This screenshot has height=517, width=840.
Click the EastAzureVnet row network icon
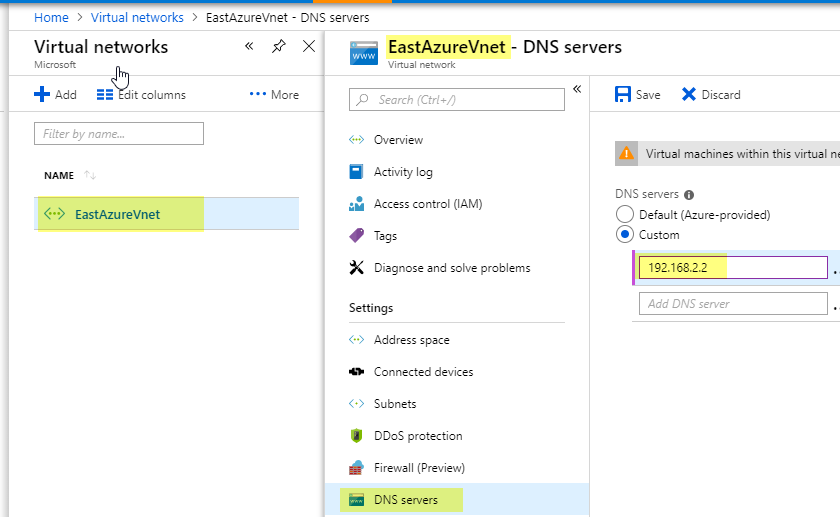coord(54,214)
